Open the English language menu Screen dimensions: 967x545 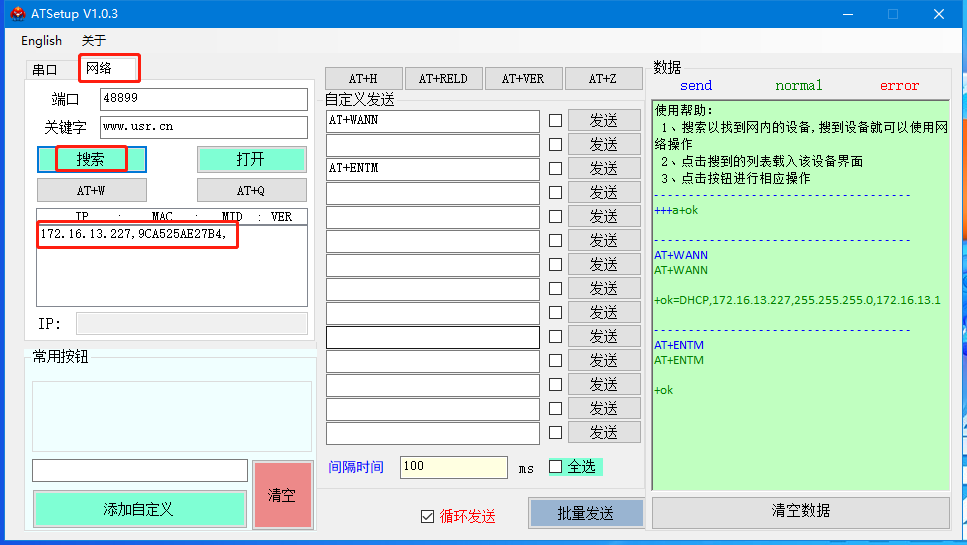[x=41, y=41]
